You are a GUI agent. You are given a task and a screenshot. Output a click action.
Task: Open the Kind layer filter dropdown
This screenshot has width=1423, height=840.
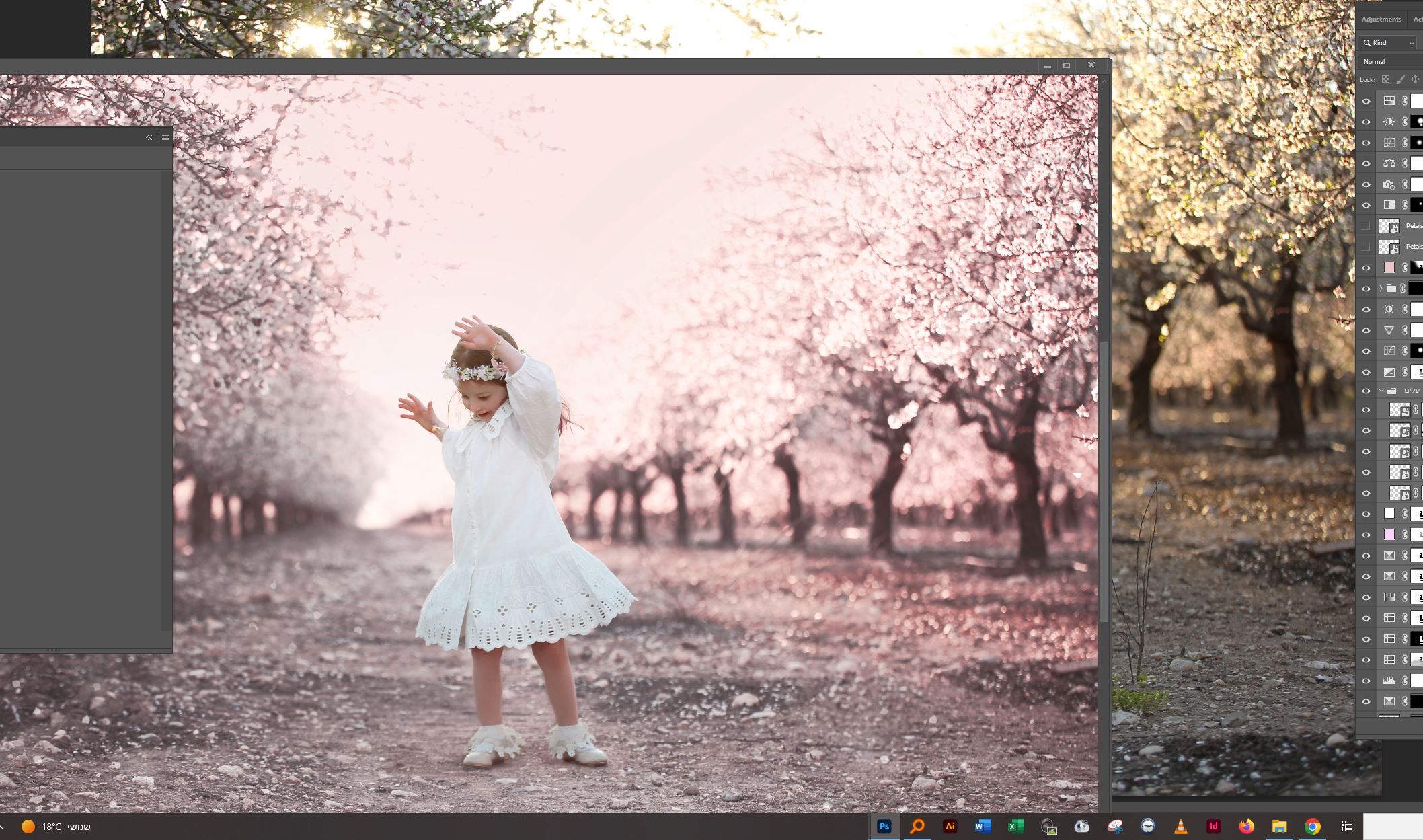[x=1388, y=42]
